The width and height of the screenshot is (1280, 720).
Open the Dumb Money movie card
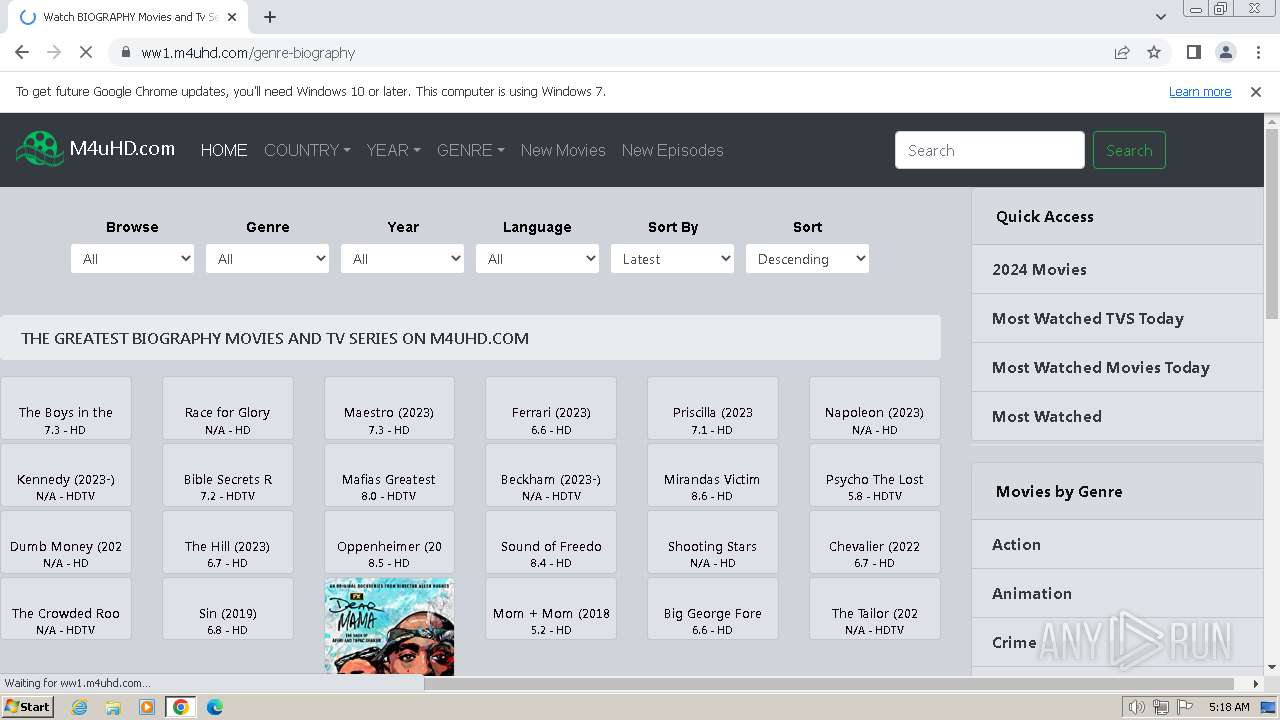(66, 542)
